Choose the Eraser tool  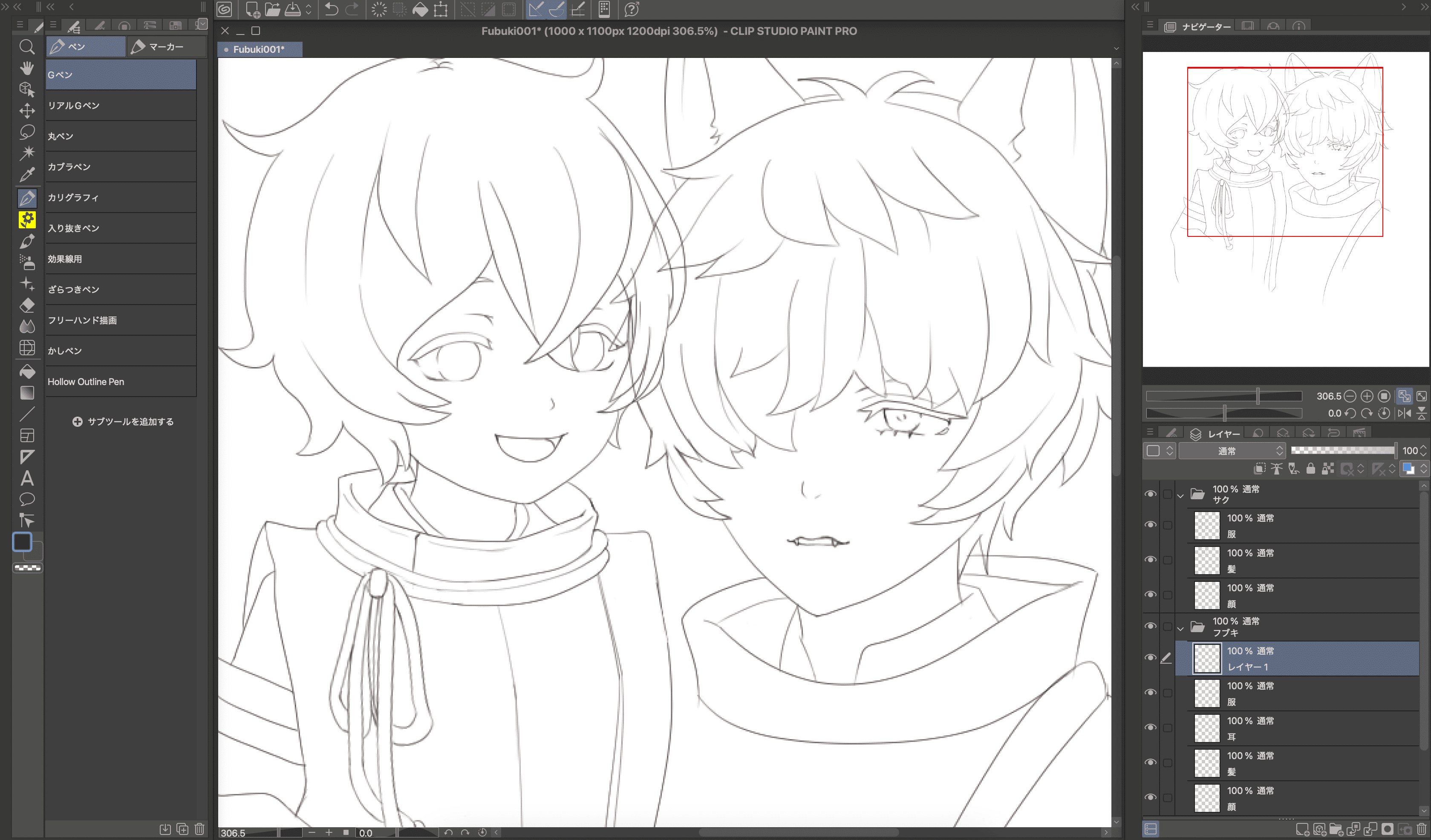click(27, 305)
